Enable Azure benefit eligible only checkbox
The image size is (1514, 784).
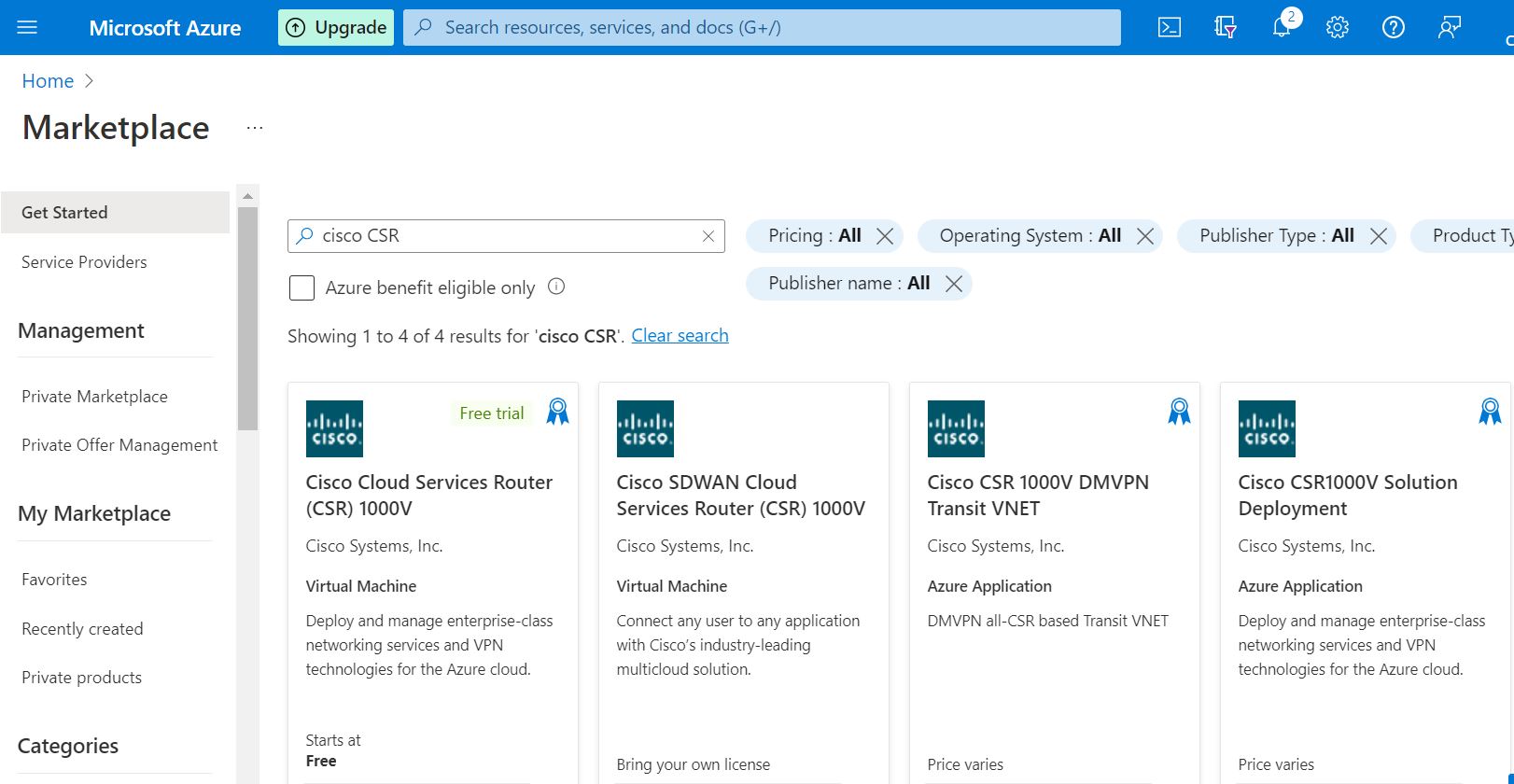point(301,287)
